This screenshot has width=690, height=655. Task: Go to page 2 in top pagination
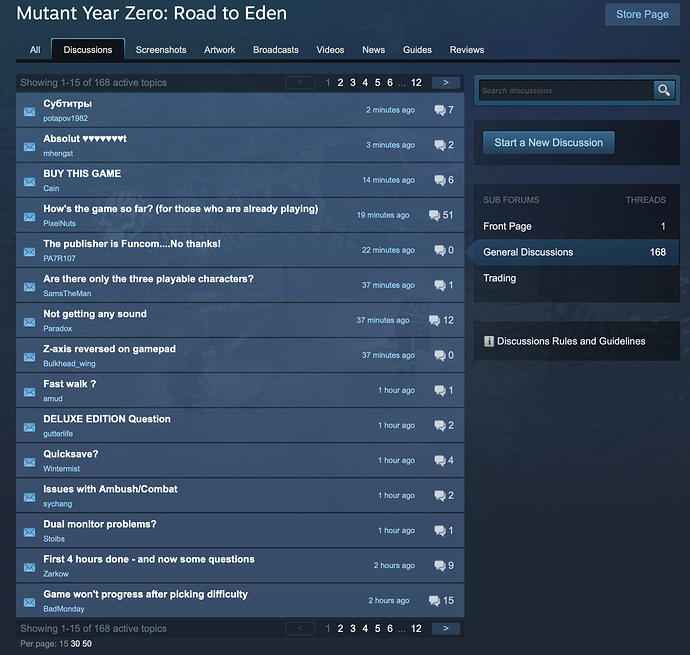[340, 83]
